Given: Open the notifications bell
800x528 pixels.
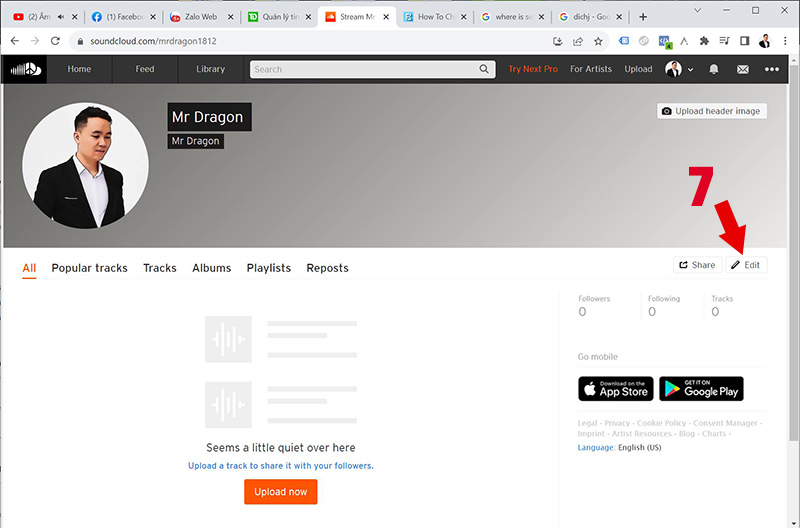Looking at the screenshot, I should (714, 69).
